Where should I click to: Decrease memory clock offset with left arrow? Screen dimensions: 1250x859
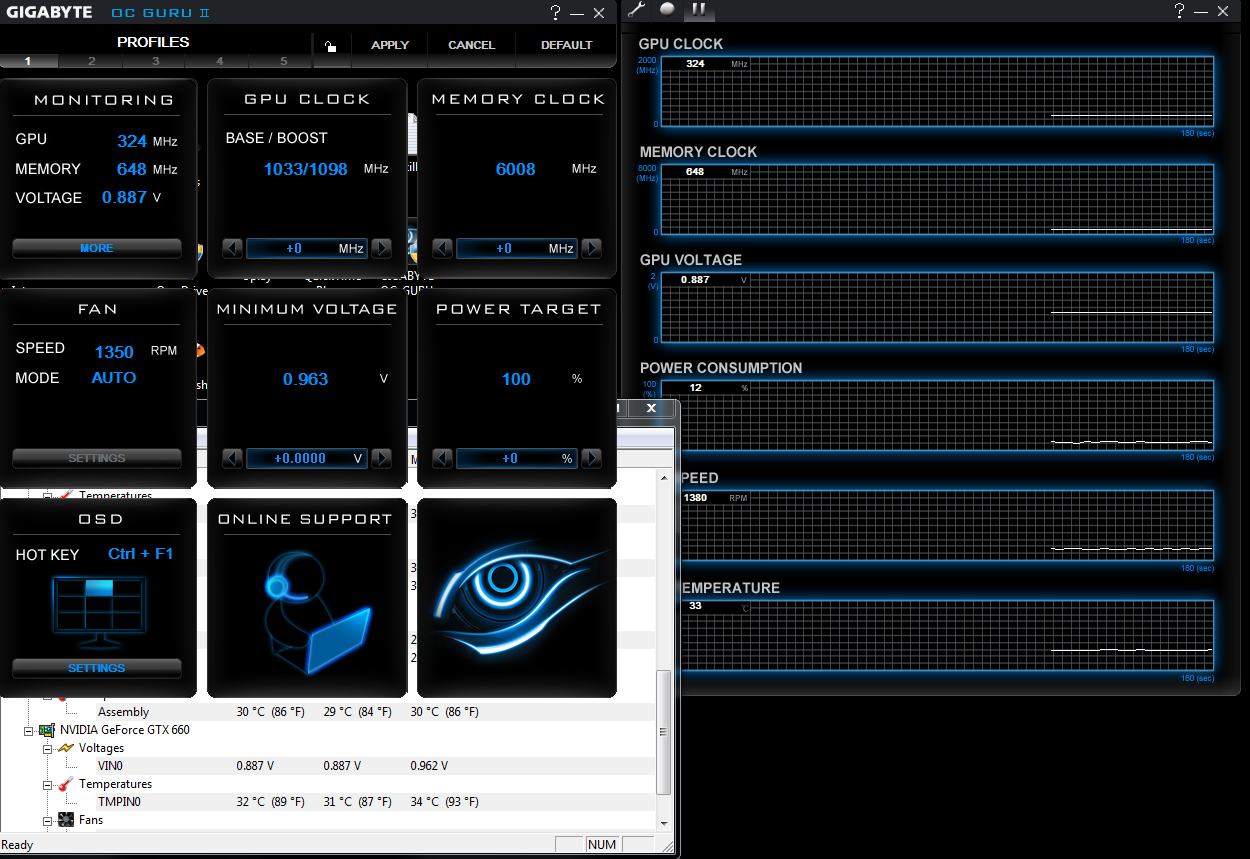pyautogui.click(x=442, y=248)
